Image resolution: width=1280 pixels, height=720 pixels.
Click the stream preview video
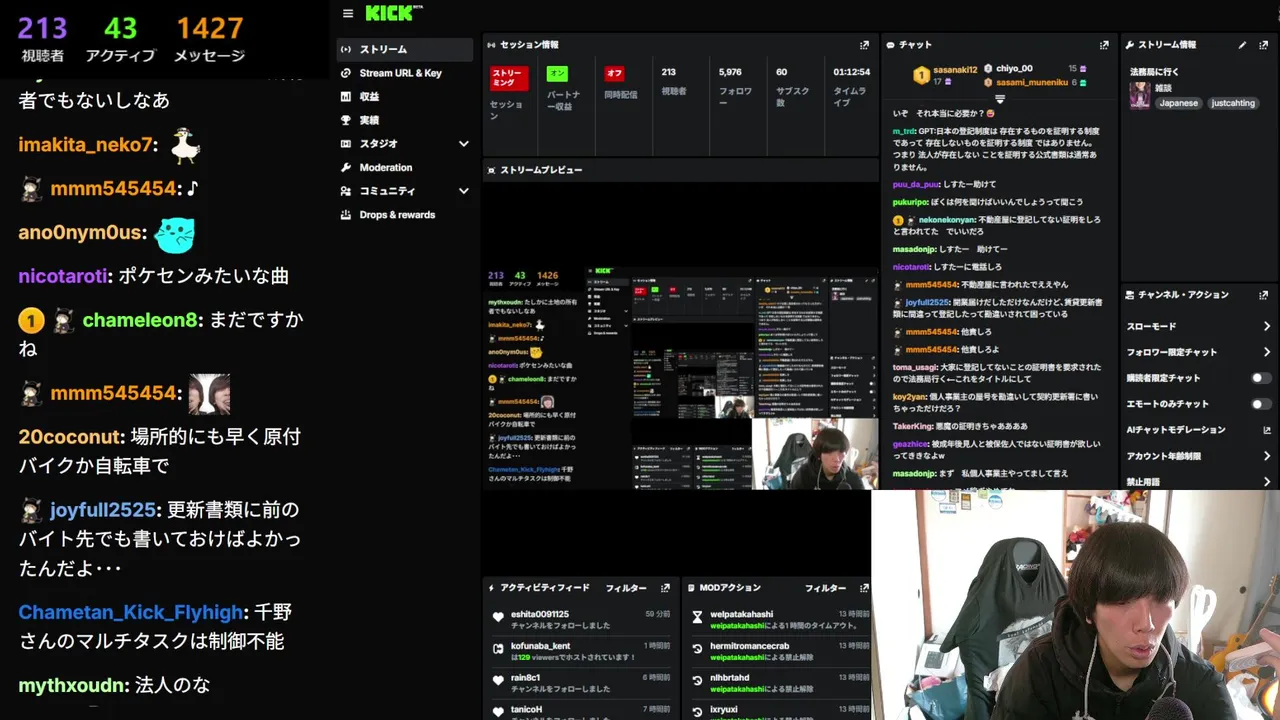pyautogui.click(x=680, y=378)
